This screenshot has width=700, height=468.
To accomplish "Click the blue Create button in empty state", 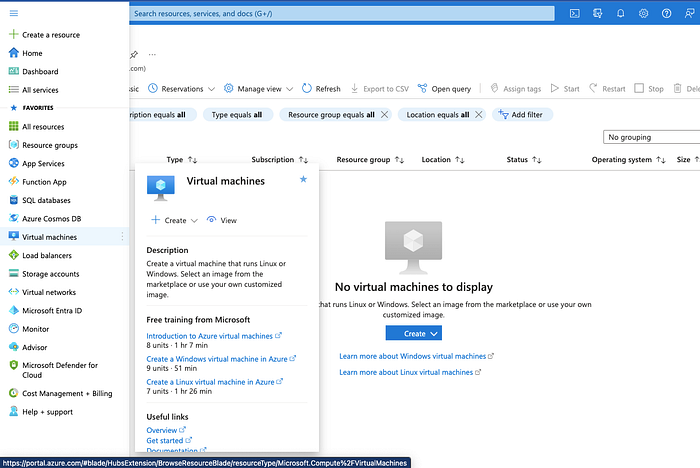I will (x=414, y=333).
